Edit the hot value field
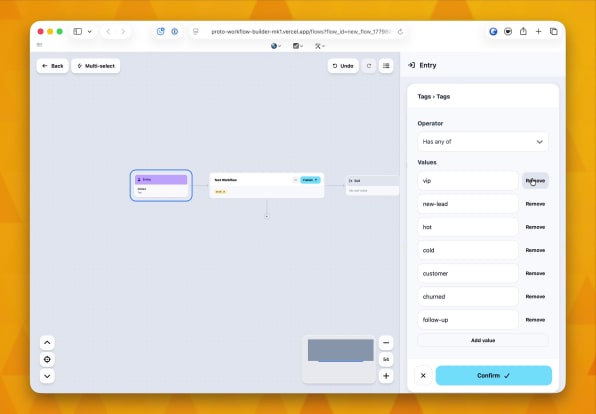 [468, 227]
